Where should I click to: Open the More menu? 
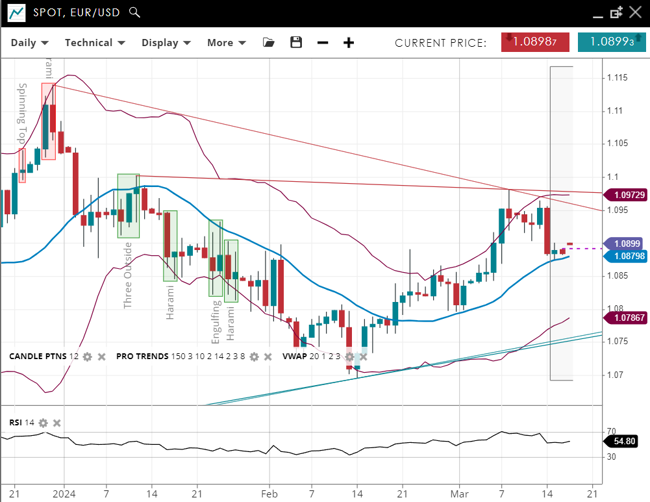226,43
